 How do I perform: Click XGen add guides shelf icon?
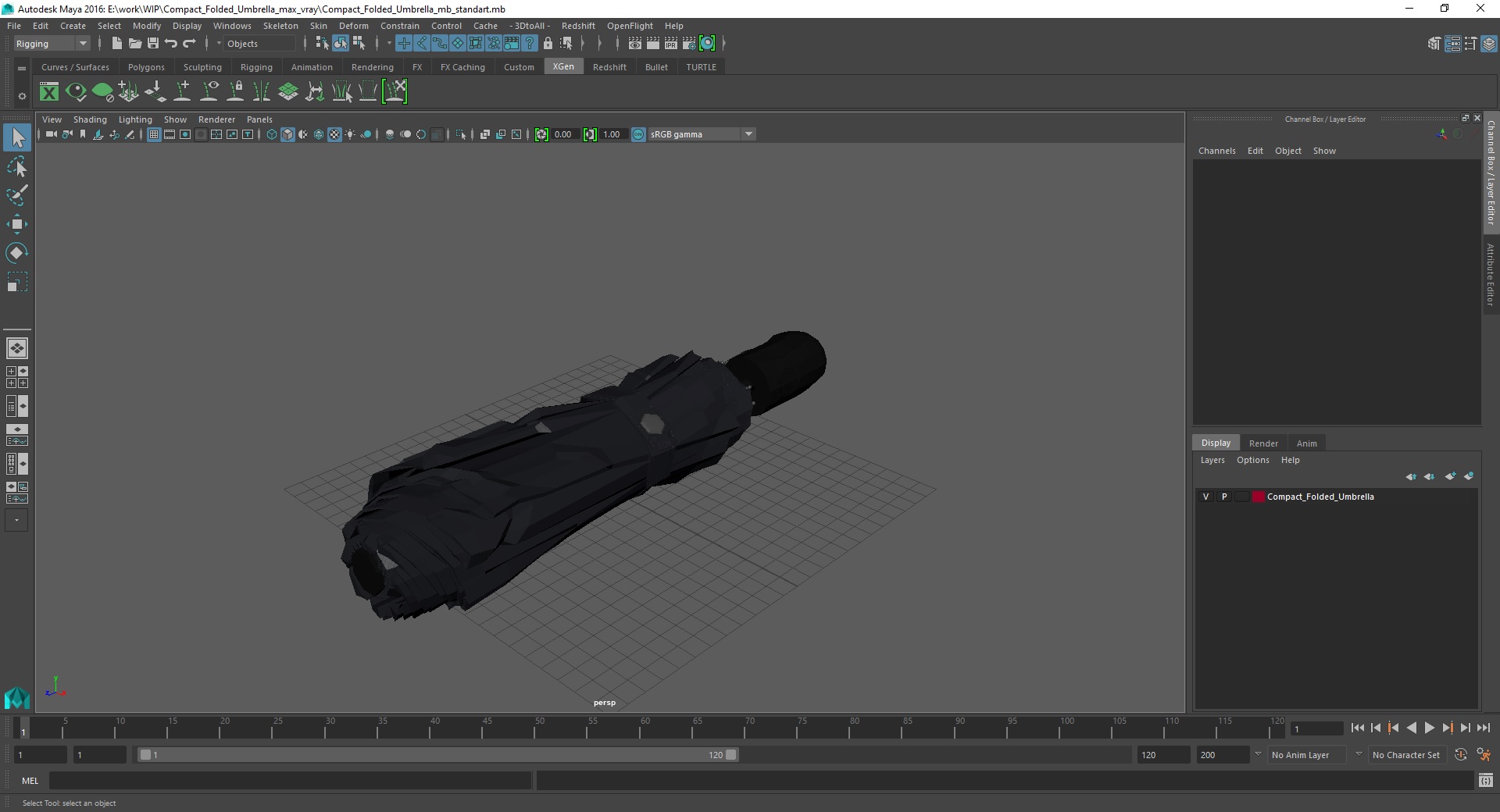[183, 92]
